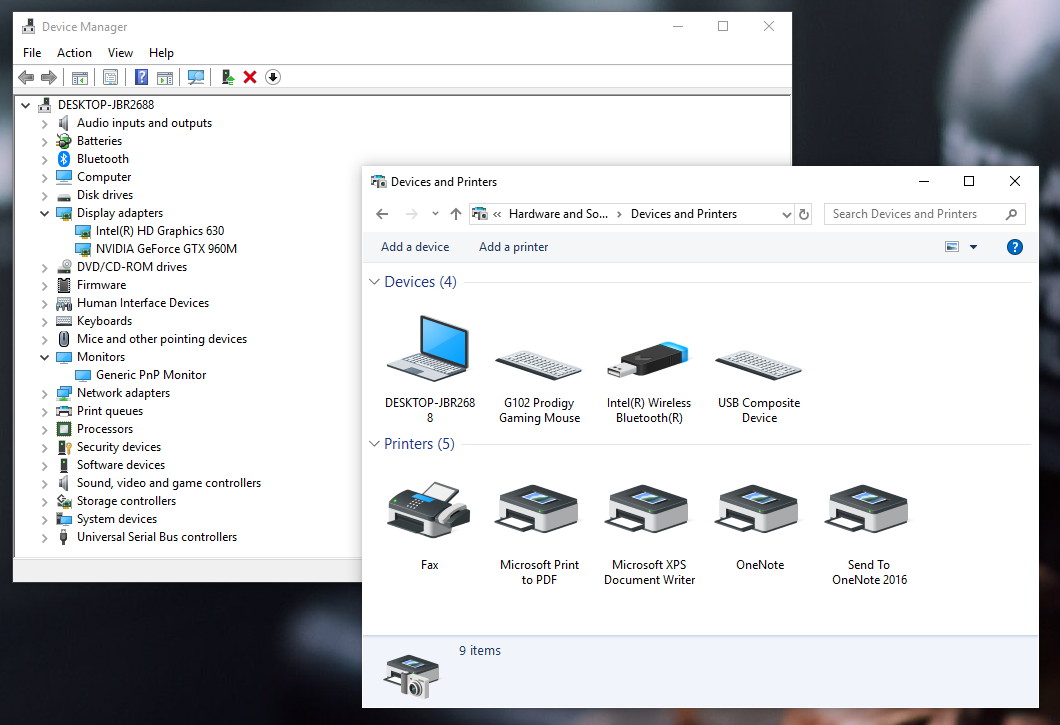Open the File menu
Image resolution: width=1060 pixels, height=725 pixels.
pyautogui.click(x=32, y=53)
